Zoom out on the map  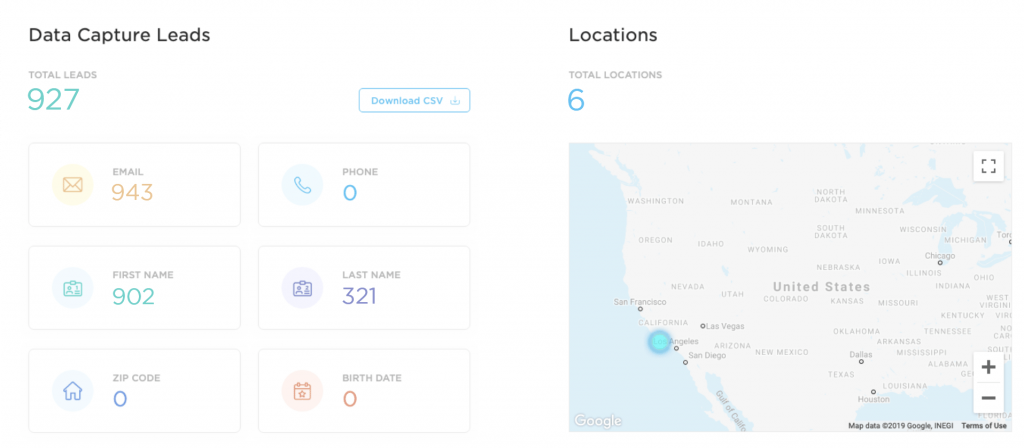(x=988, y=398)
